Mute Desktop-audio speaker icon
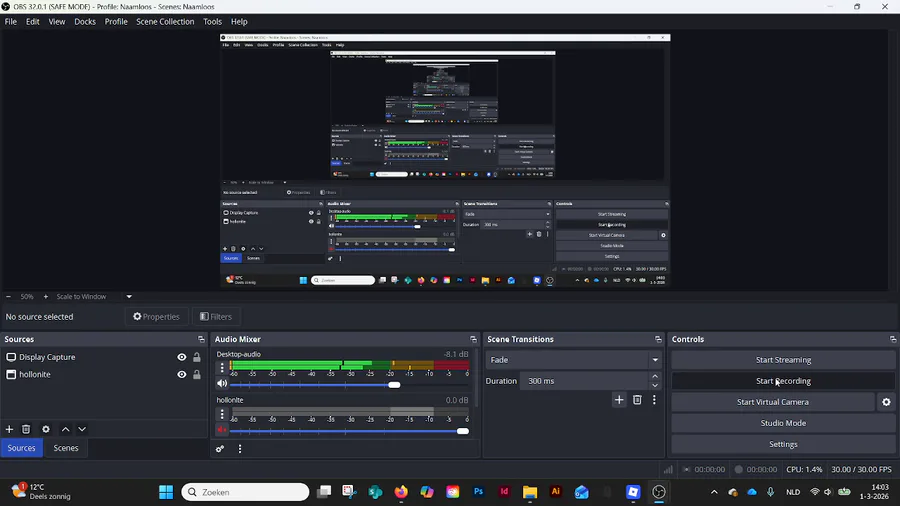 pos(222,384)
